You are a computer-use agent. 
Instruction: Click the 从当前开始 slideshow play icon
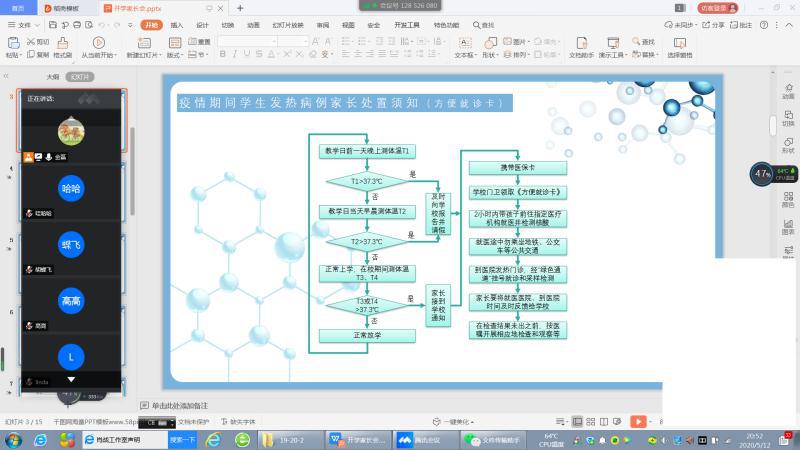[101, 43]
